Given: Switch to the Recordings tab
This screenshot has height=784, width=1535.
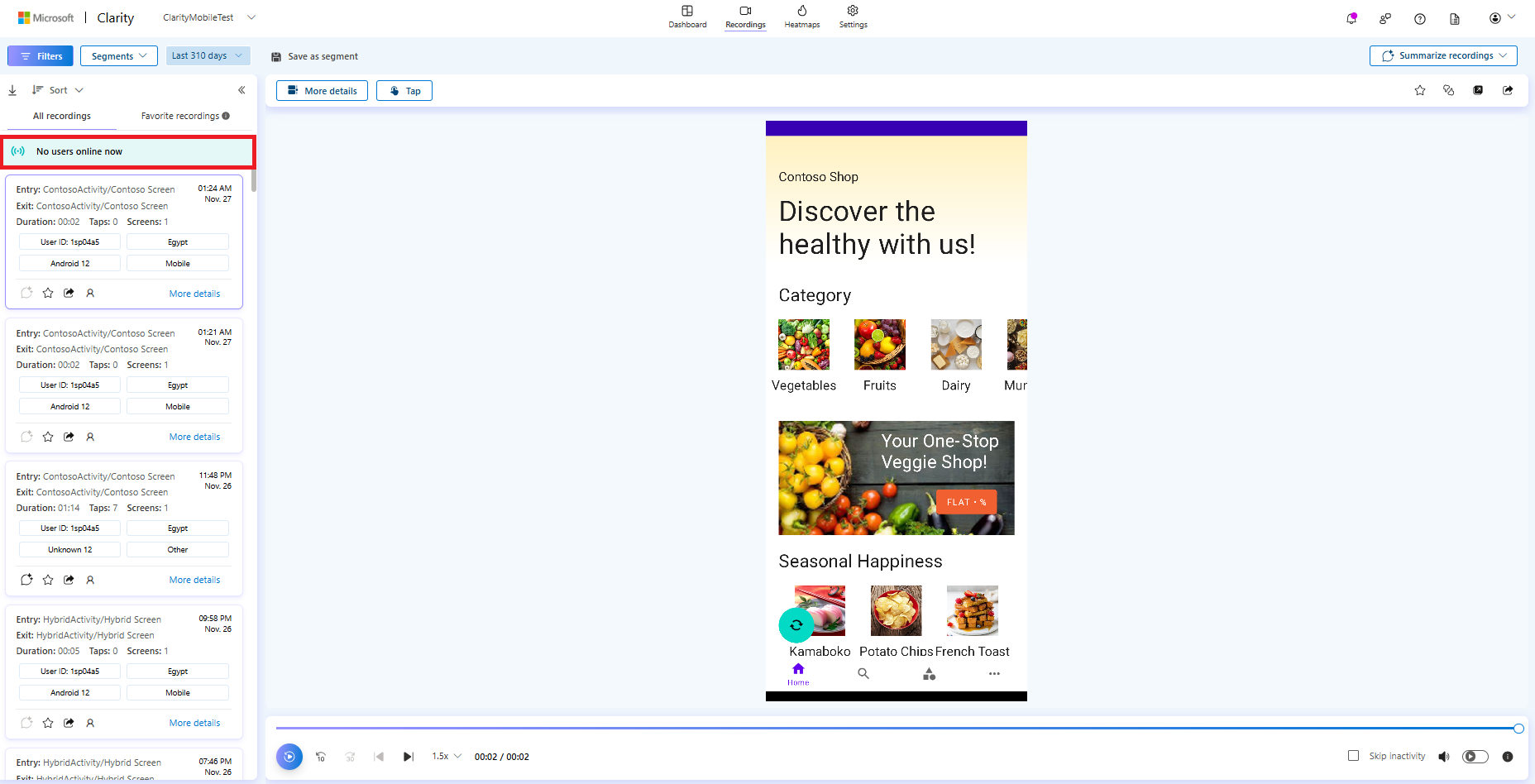Looking at the screenshot, I should pyautogui.click(x=745, y=17).
